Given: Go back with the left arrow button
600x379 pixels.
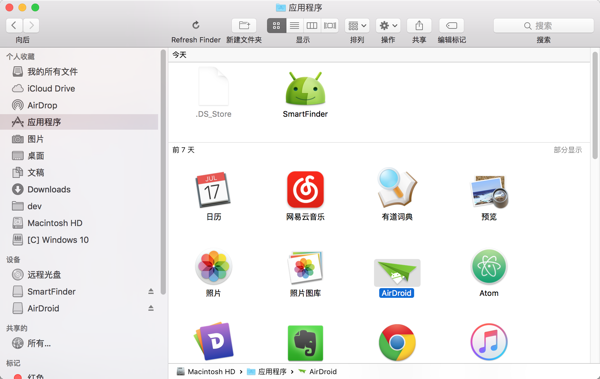Looking at the screenshot, I should 14,26.
